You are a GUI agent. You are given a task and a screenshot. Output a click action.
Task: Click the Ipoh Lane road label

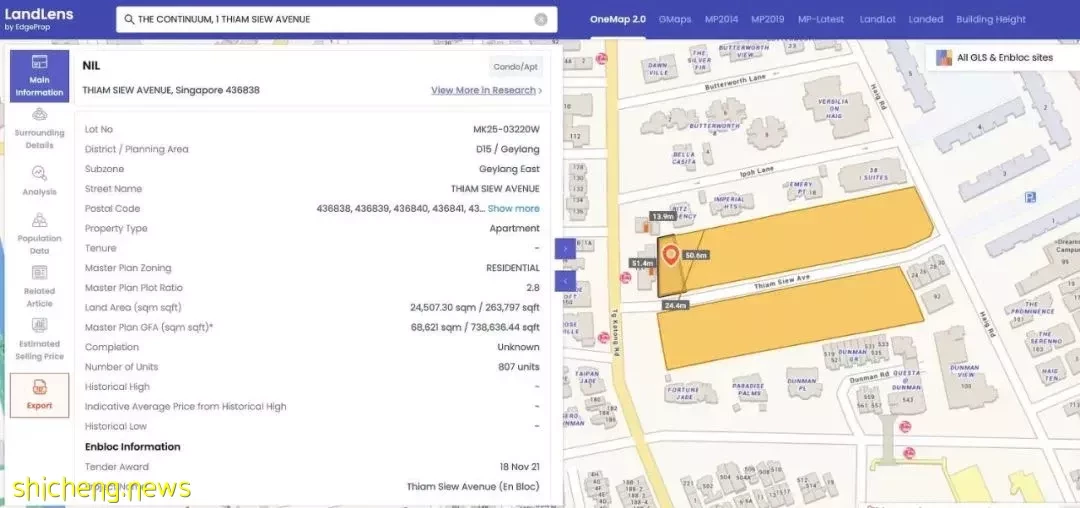[x=758, y=171]
